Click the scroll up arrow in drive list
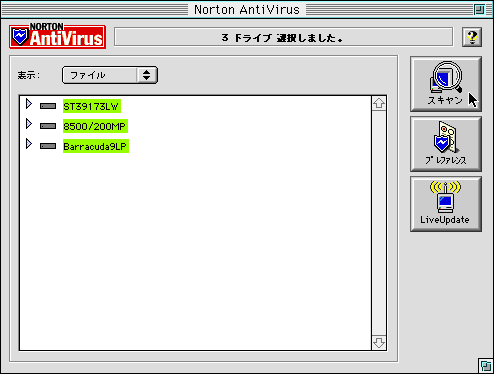This screenshot has width=494, height=374. coord(379,104)
